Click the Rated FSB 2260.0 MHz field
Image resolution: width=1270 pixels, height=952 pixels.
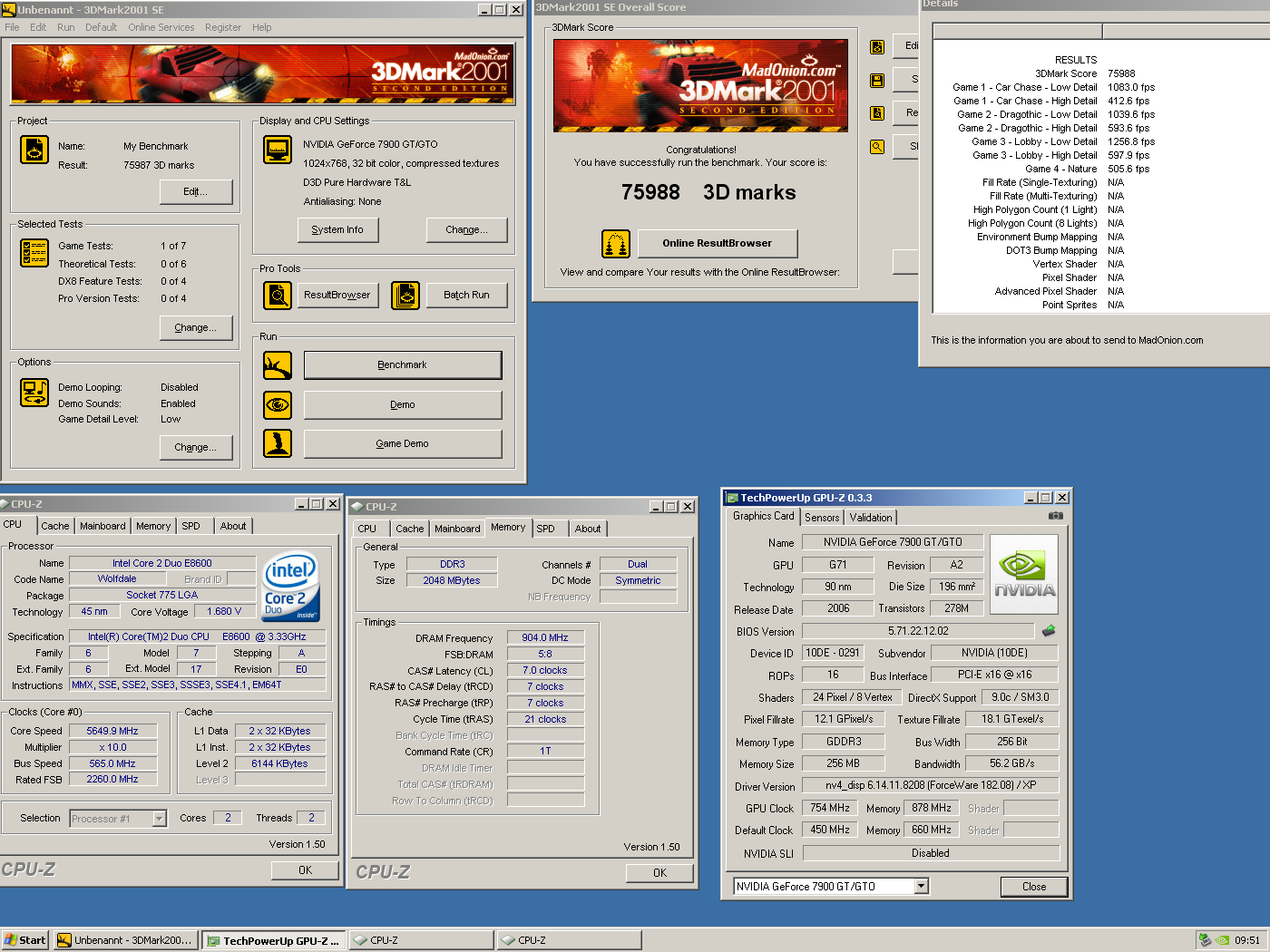pyautogui.click(x=112, y=780)
